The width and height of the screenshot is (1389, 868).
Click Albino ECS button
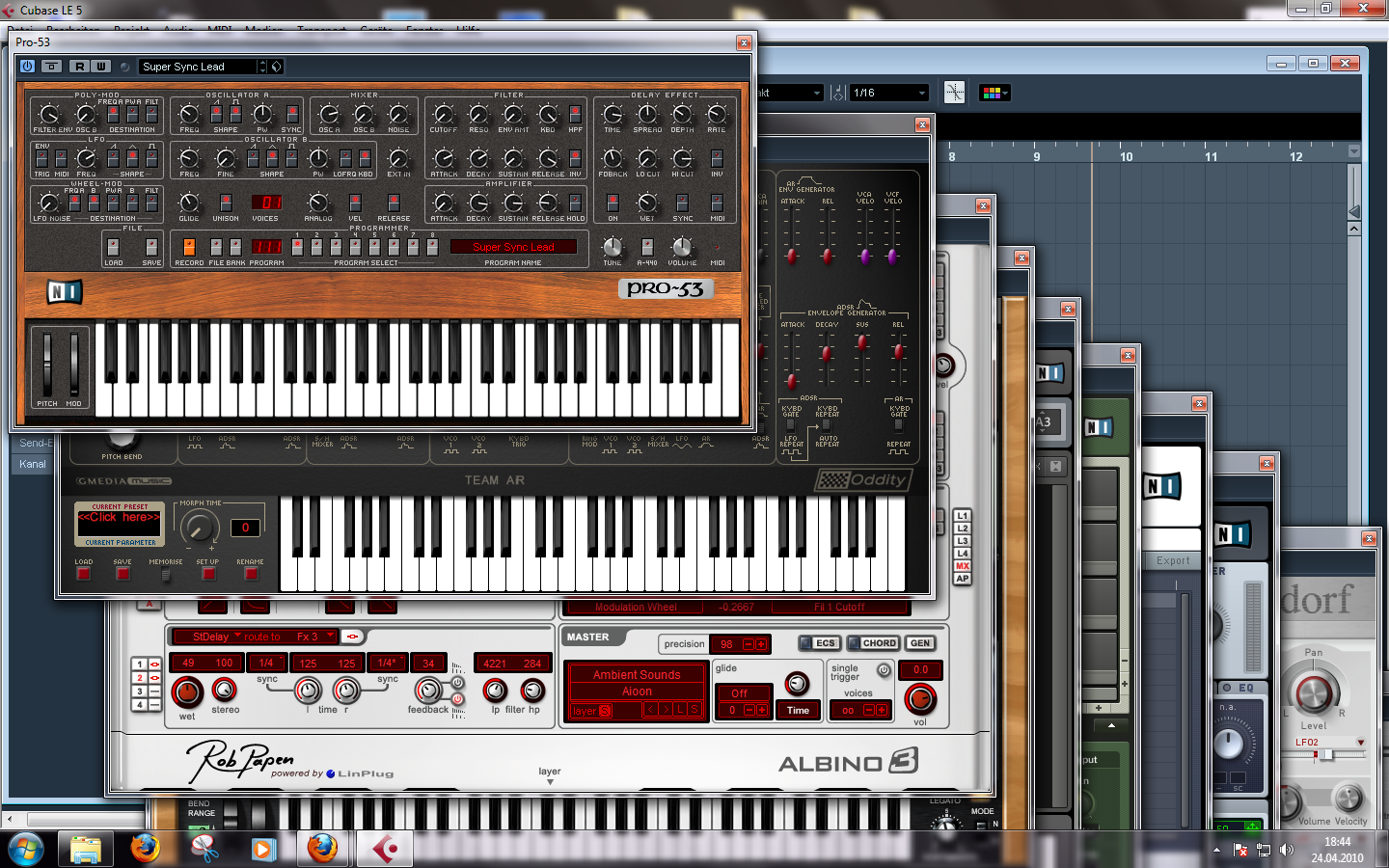pos(820,643)
